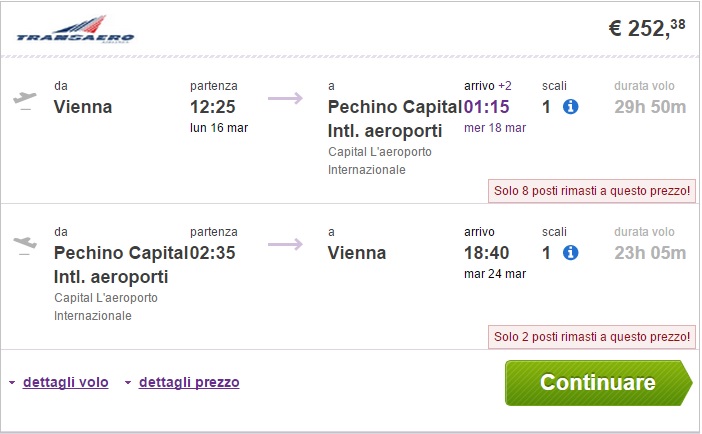Viewport: 702px width, 434px height.
Task: Click the return flight airplane icon
Action: pyautogui.click(x=25, y=245)
